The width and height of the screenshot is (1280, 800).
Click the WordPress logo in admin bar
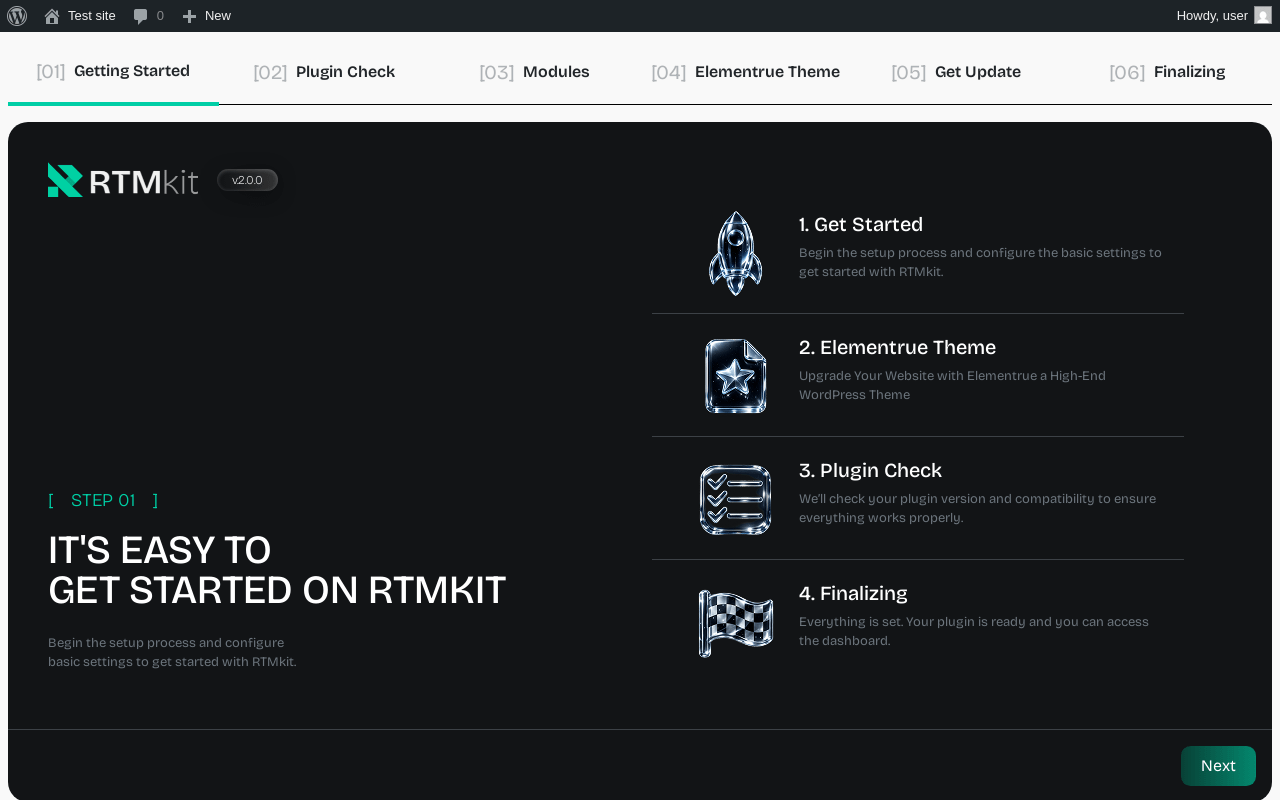pos(17,16)
